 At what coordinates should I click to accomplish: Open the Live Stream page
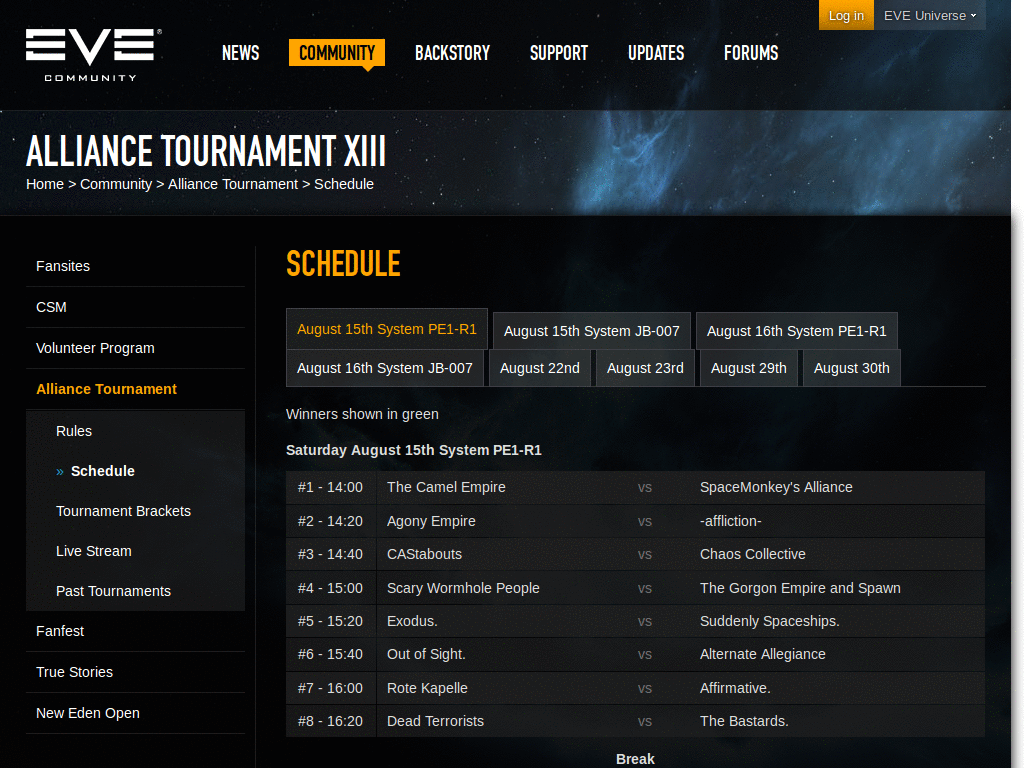(x=93, y=551)
